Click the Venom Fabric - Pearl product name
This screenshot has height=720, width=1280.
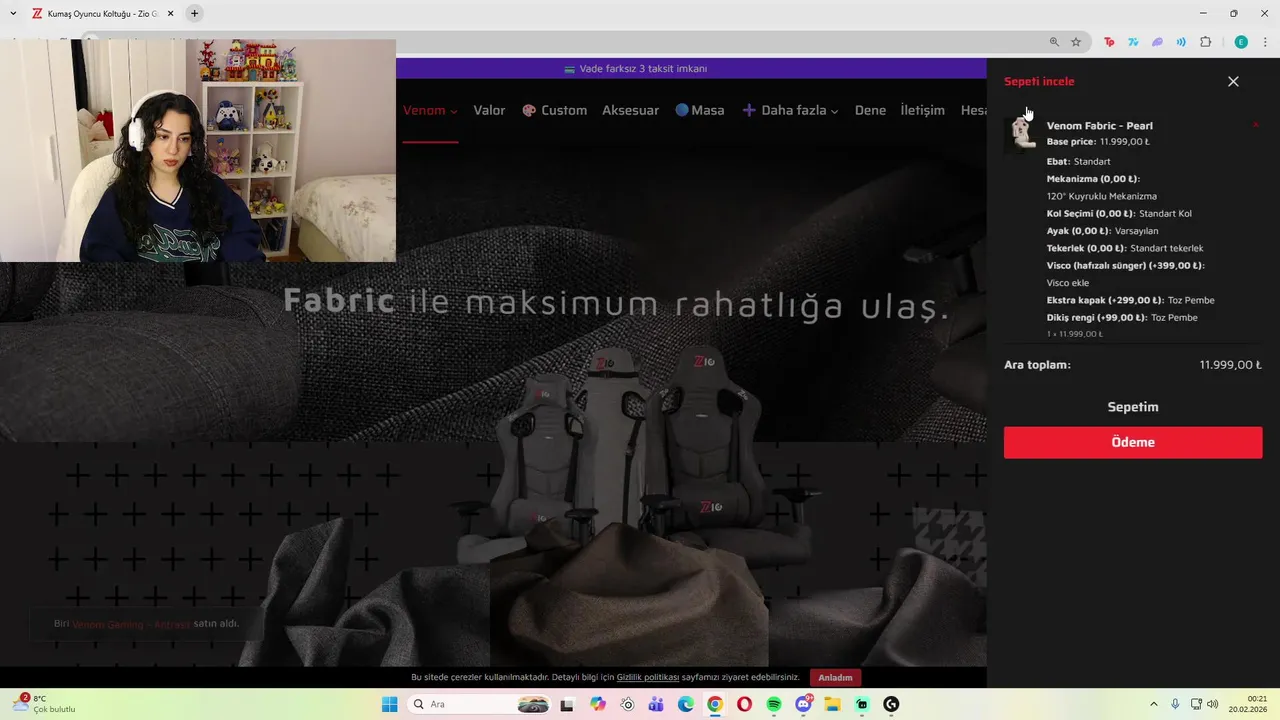1099,125
